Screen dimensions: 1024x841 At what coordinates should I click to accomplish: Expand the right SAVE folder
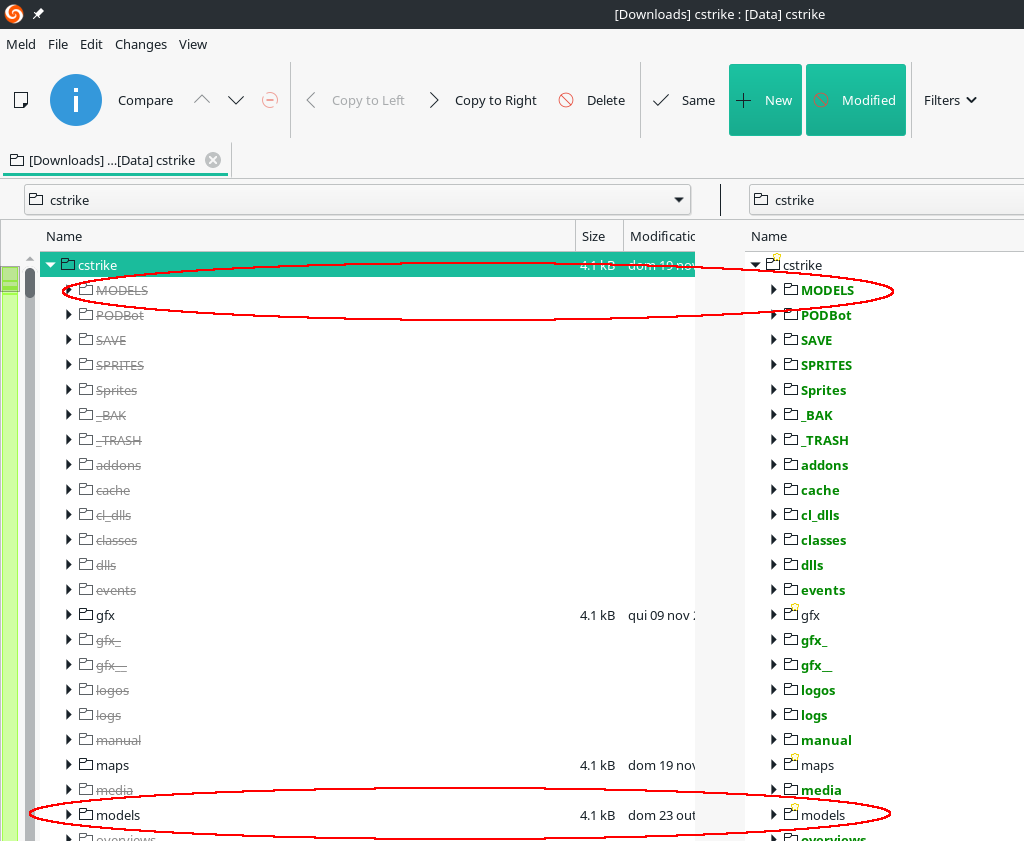(773, 340)
